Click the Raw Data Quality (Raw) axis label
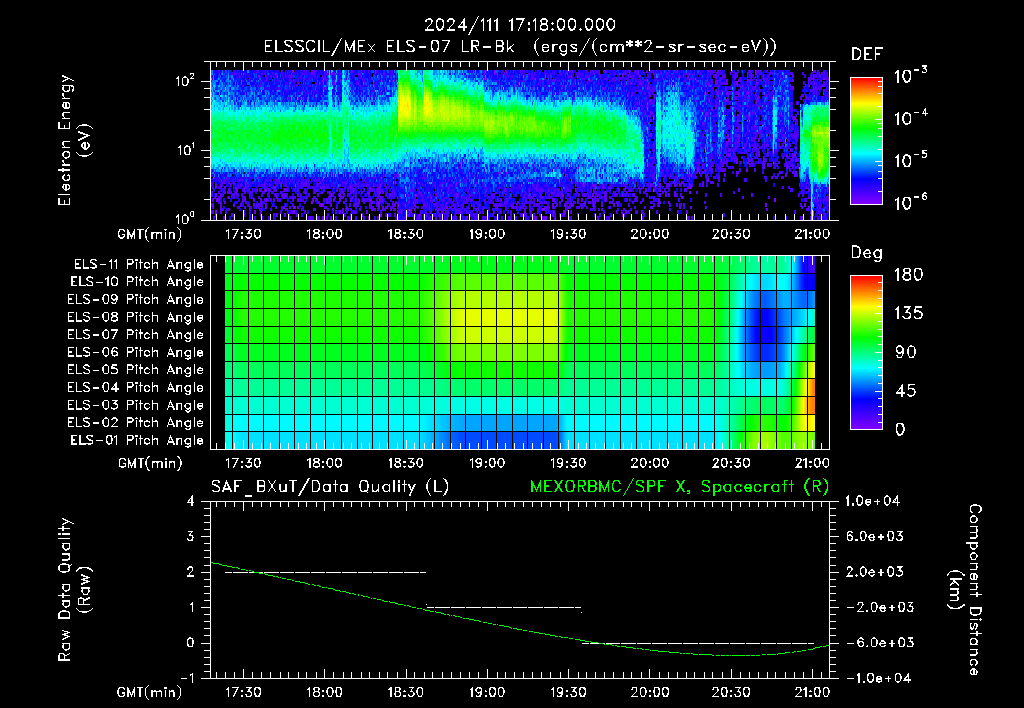This screenshot has width=1024, height=708. click(x=74, y=590)
